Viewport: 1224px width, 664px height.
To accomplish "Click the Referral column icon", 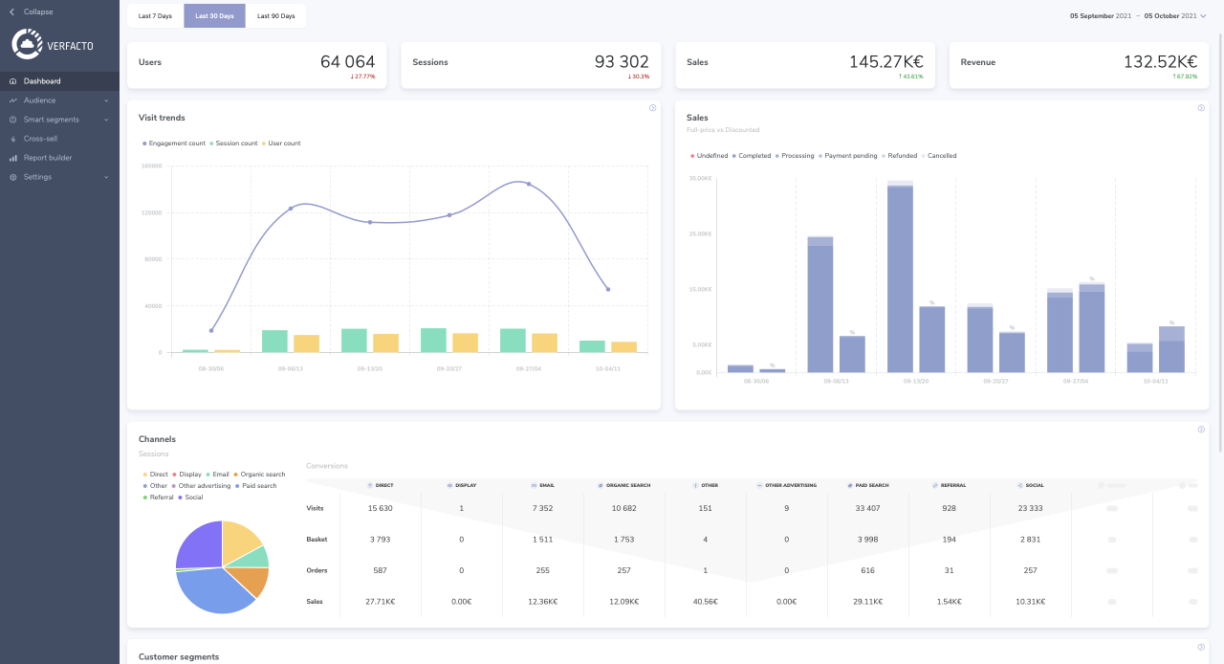I will (x=934, y=485).
